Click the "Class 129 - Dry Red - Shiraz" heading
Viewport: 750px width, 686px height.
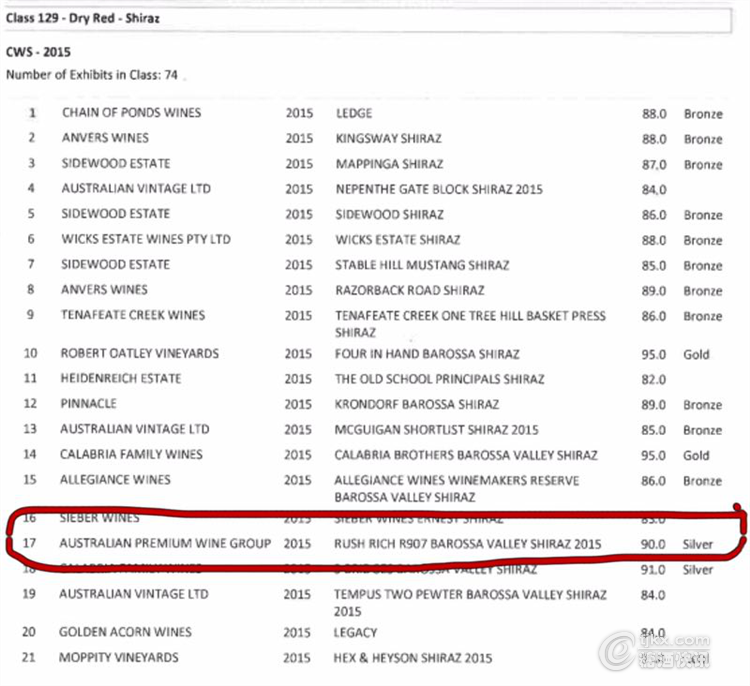click(83, 19)
